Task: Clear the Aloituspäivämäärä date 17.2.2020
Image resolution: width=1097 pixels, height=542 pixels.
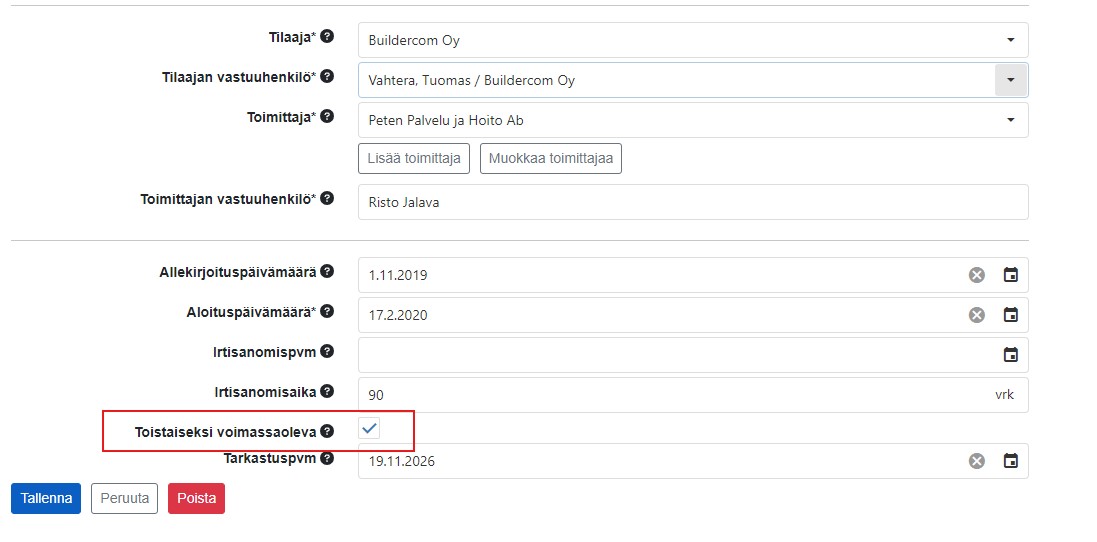Action: [977, 315]
